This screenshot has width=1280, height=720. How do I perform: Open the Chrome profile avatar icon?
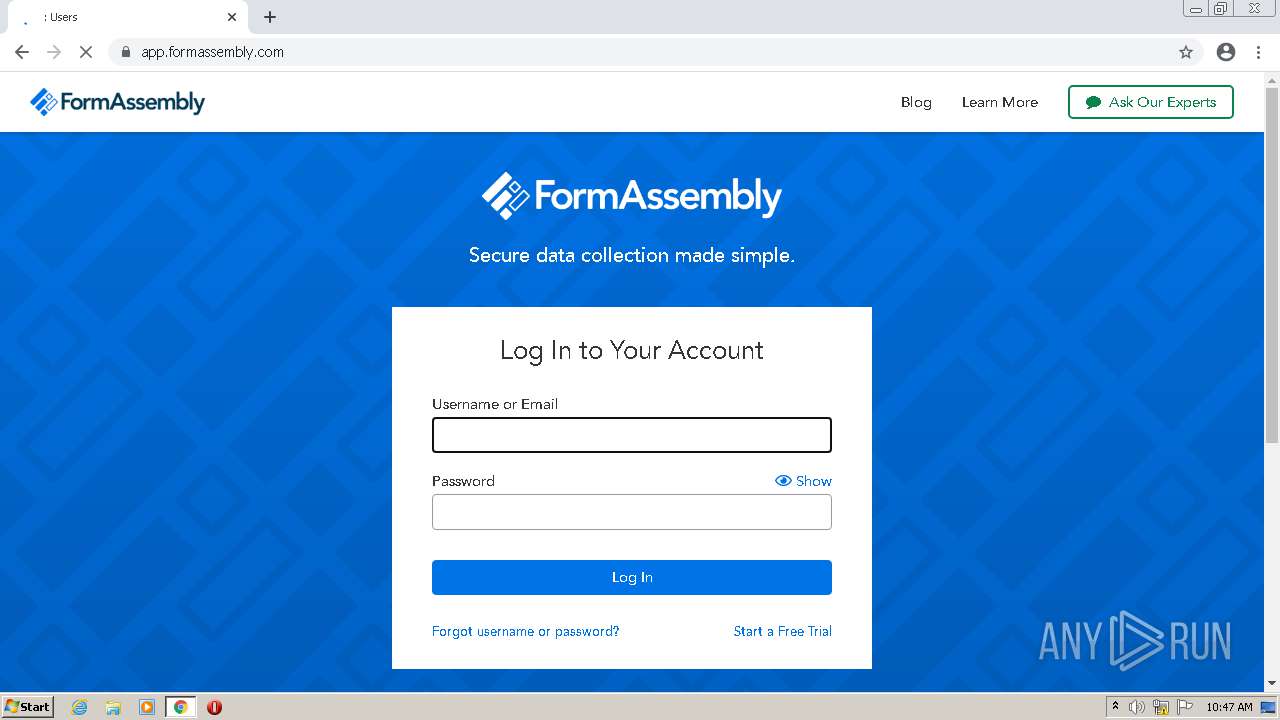tap(1226, 52)
